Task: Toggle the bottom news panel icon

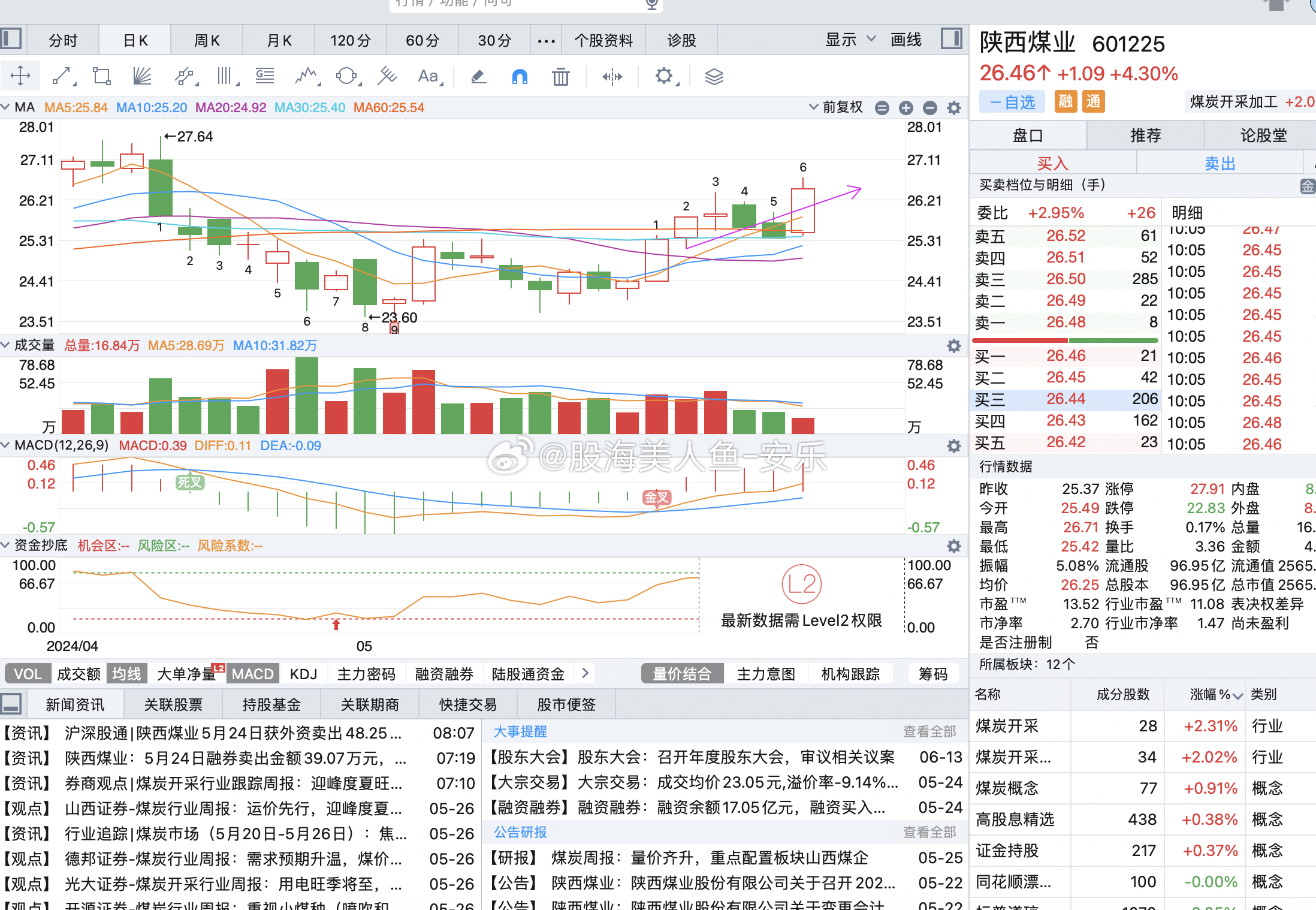Action: coord(11,703)
